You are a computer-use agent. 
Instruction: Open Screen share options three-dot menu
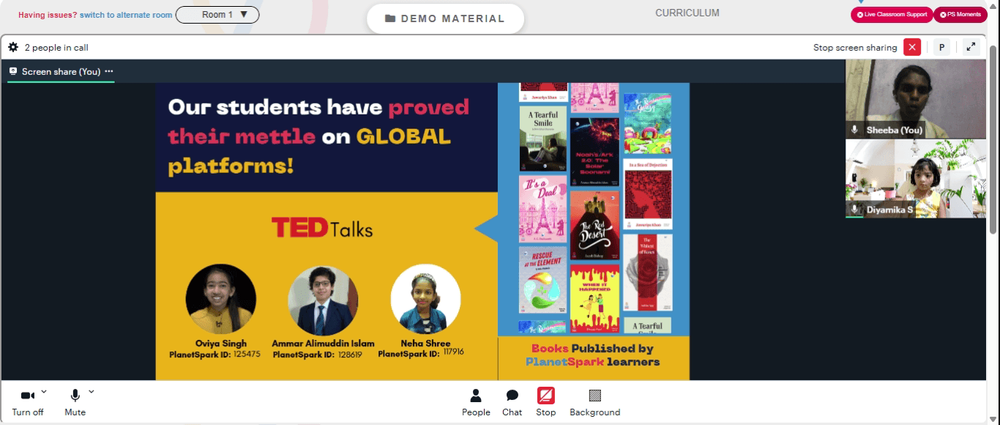tap(108, 71)
